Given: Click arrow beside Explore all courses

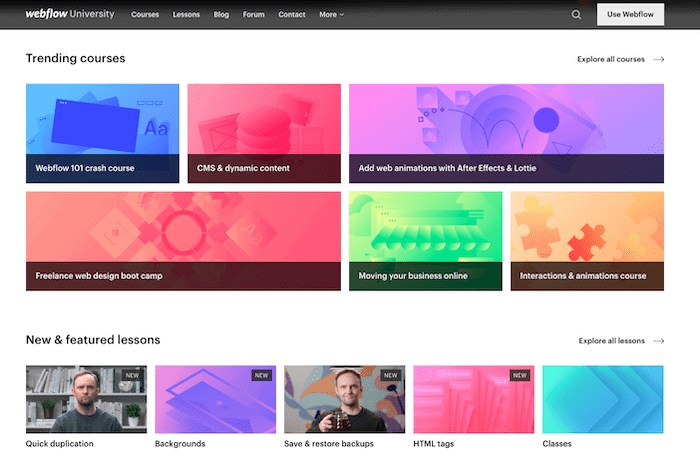Looking at the screenshot, I should [658, 59].
